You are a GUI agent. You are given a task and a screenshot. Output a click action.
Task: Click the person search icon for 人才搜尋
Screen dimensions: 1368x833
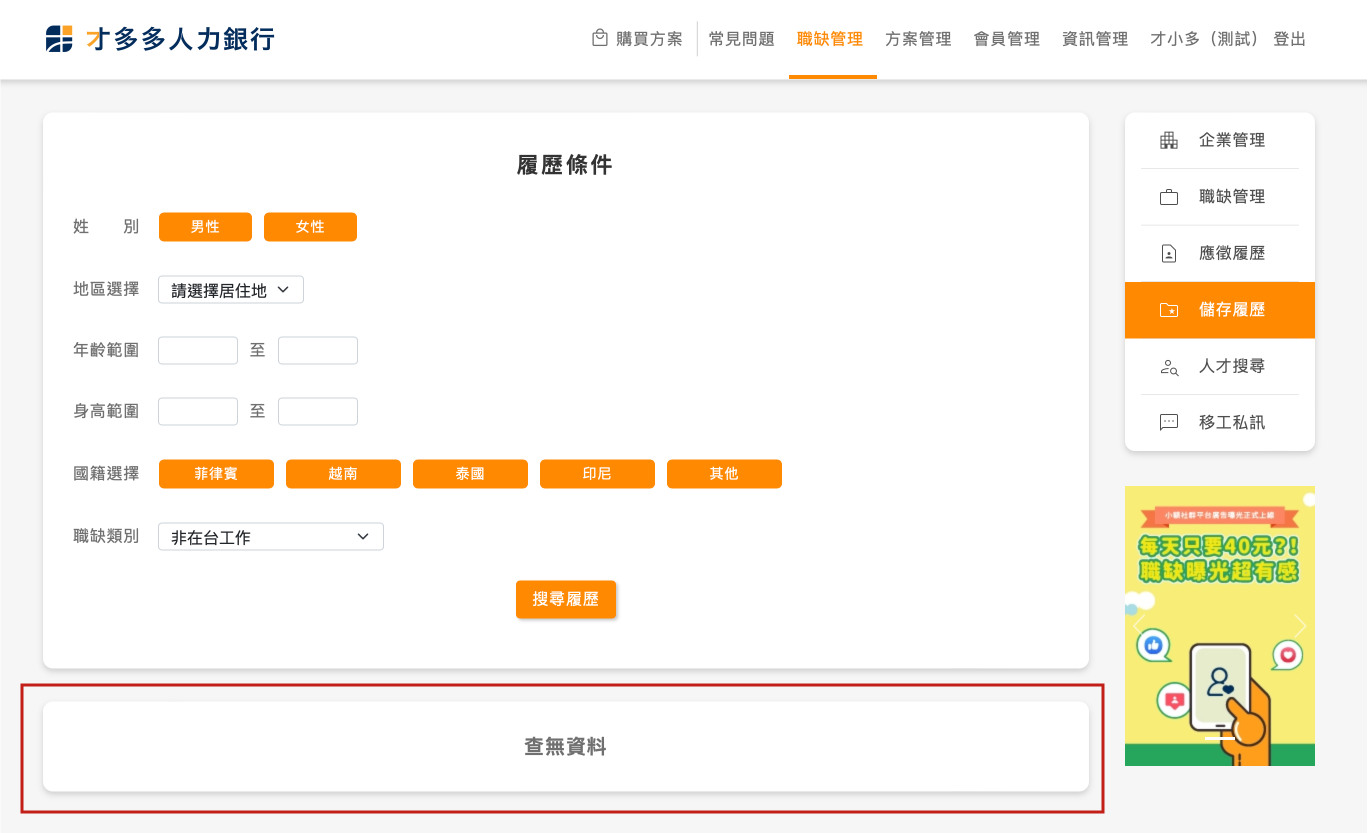click(x=1169, y=367)
